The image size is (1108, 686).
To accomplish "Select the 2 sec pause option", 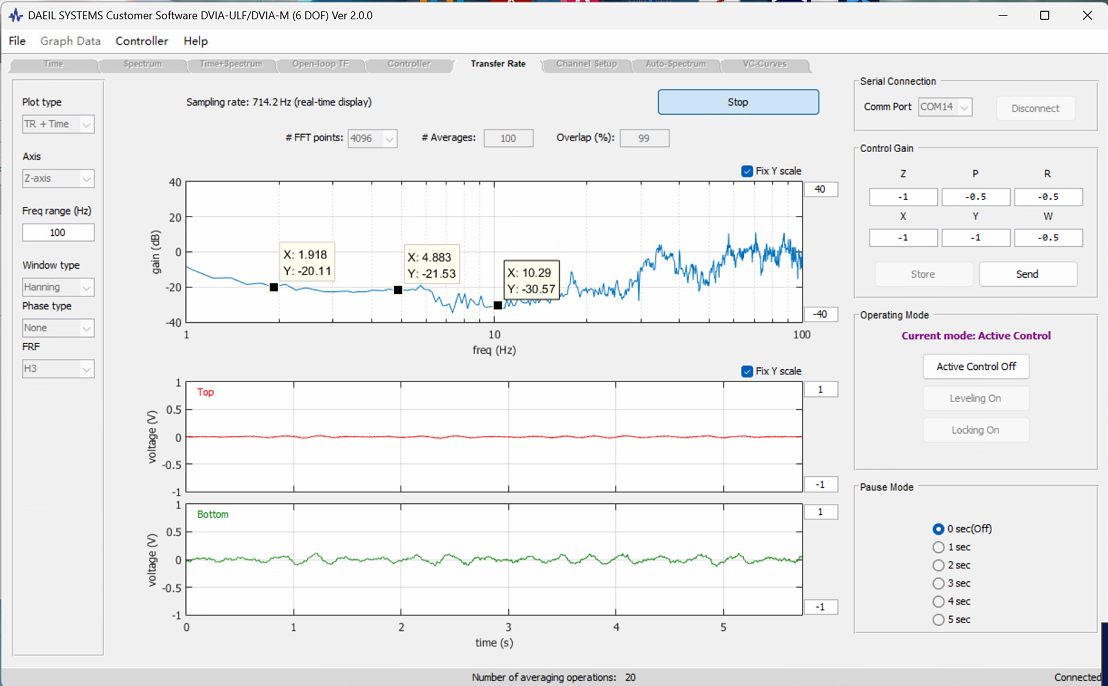I will [938, 566].
